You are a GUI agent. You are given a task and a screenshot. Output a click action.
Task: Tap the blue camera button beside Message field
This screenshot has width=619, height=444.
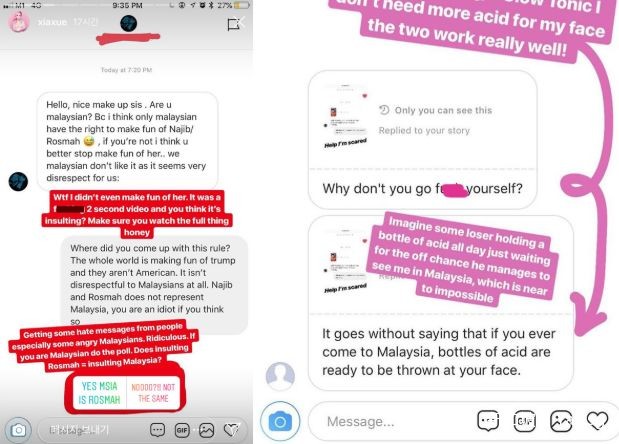280,422
